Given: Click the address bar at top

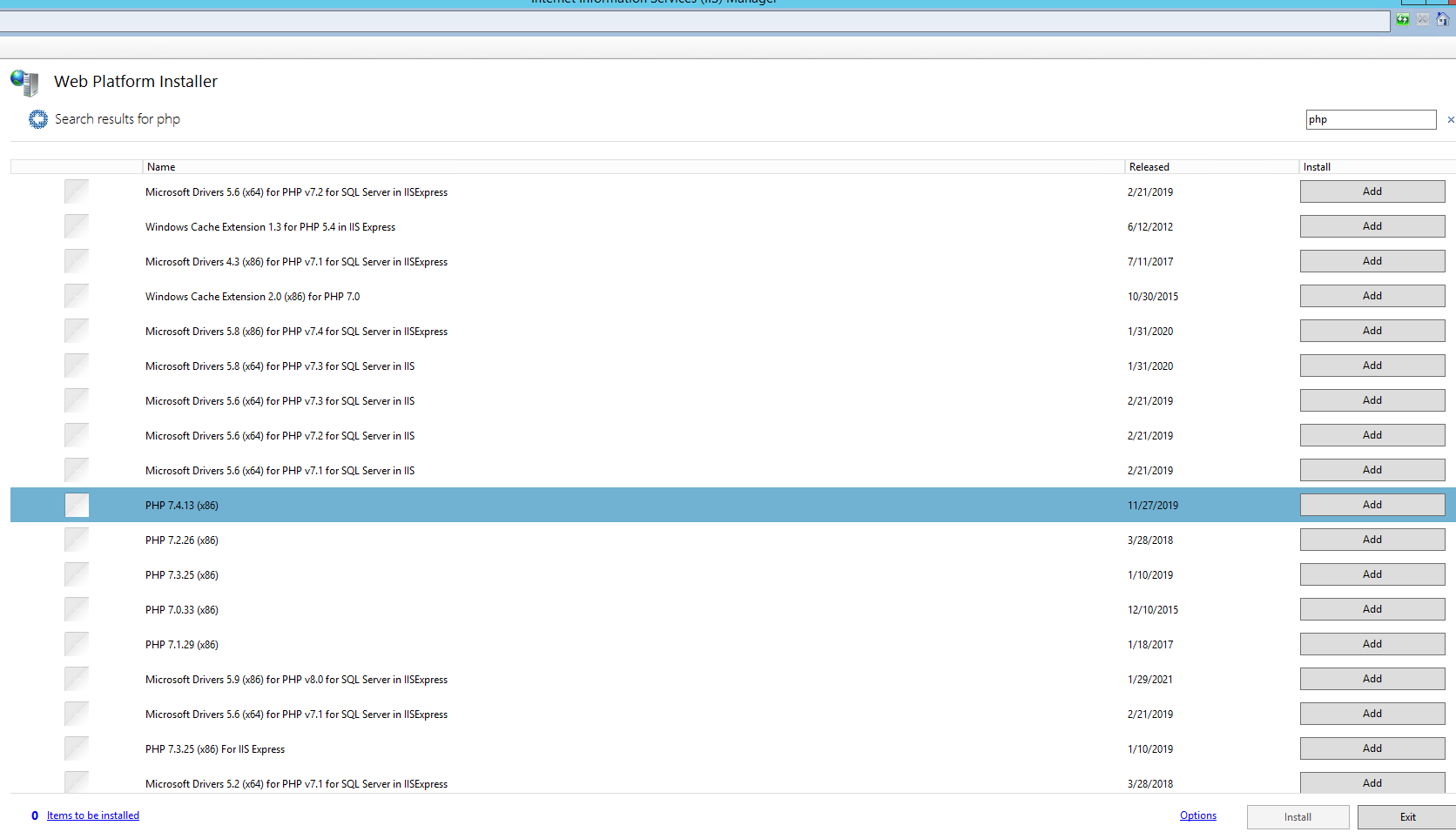Looking at the screenshot, I should 694,21.
